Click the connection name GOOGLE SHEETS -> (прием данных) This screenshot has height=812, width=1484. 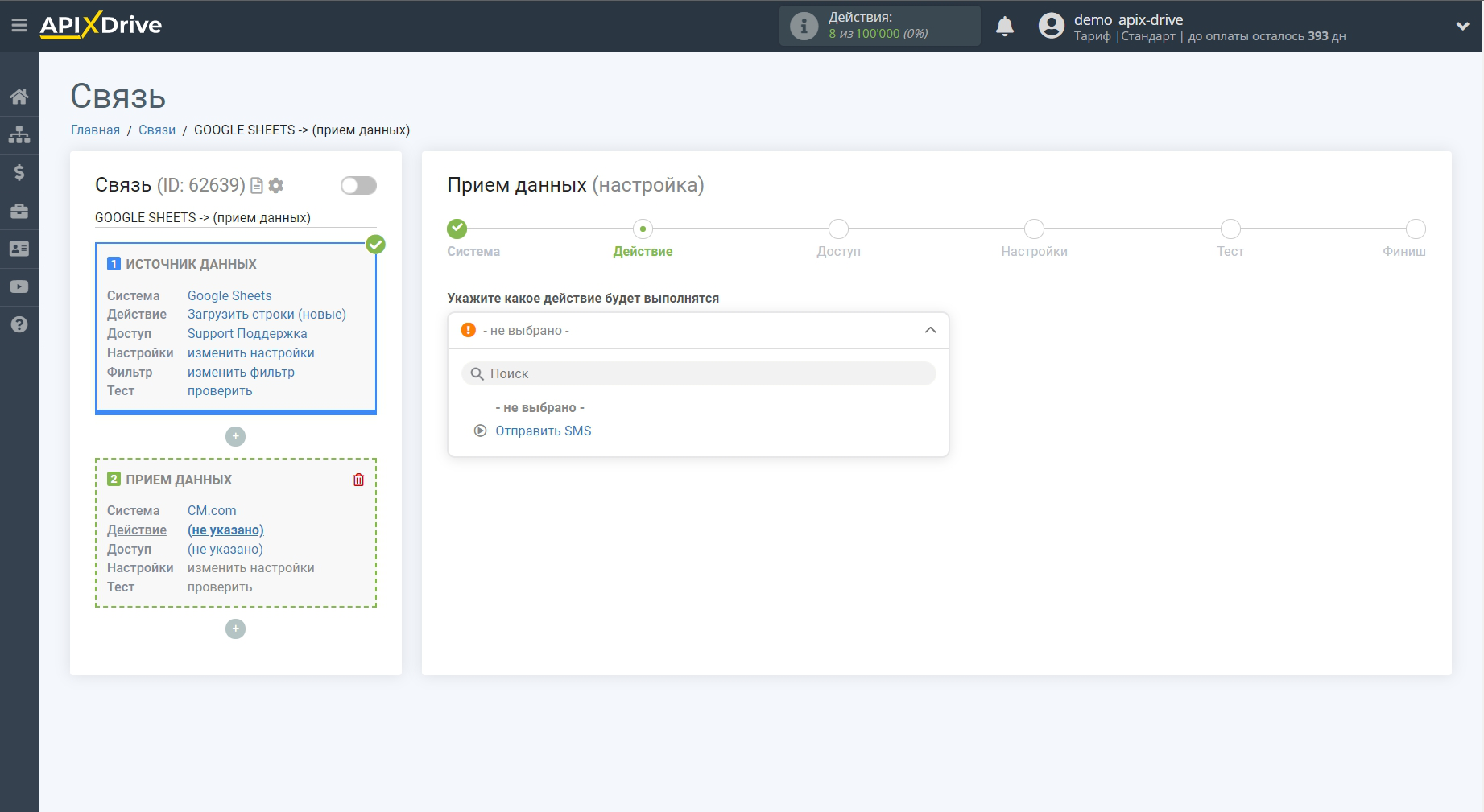(203, 217)
